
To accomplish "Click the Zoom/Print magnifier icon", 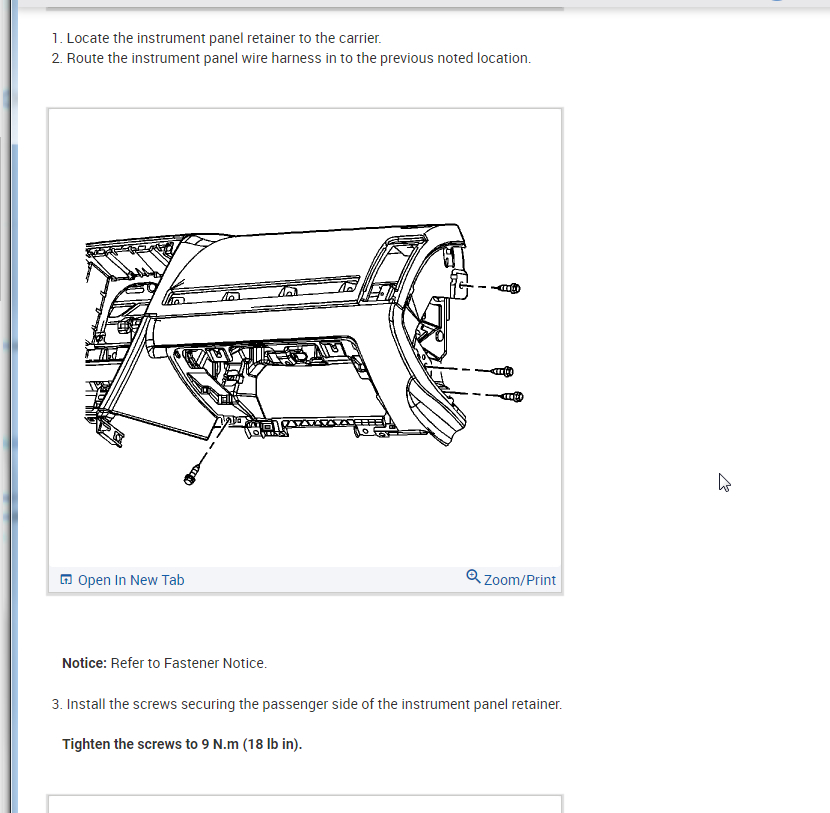I will pyautogui.click(x=473, y=576).
